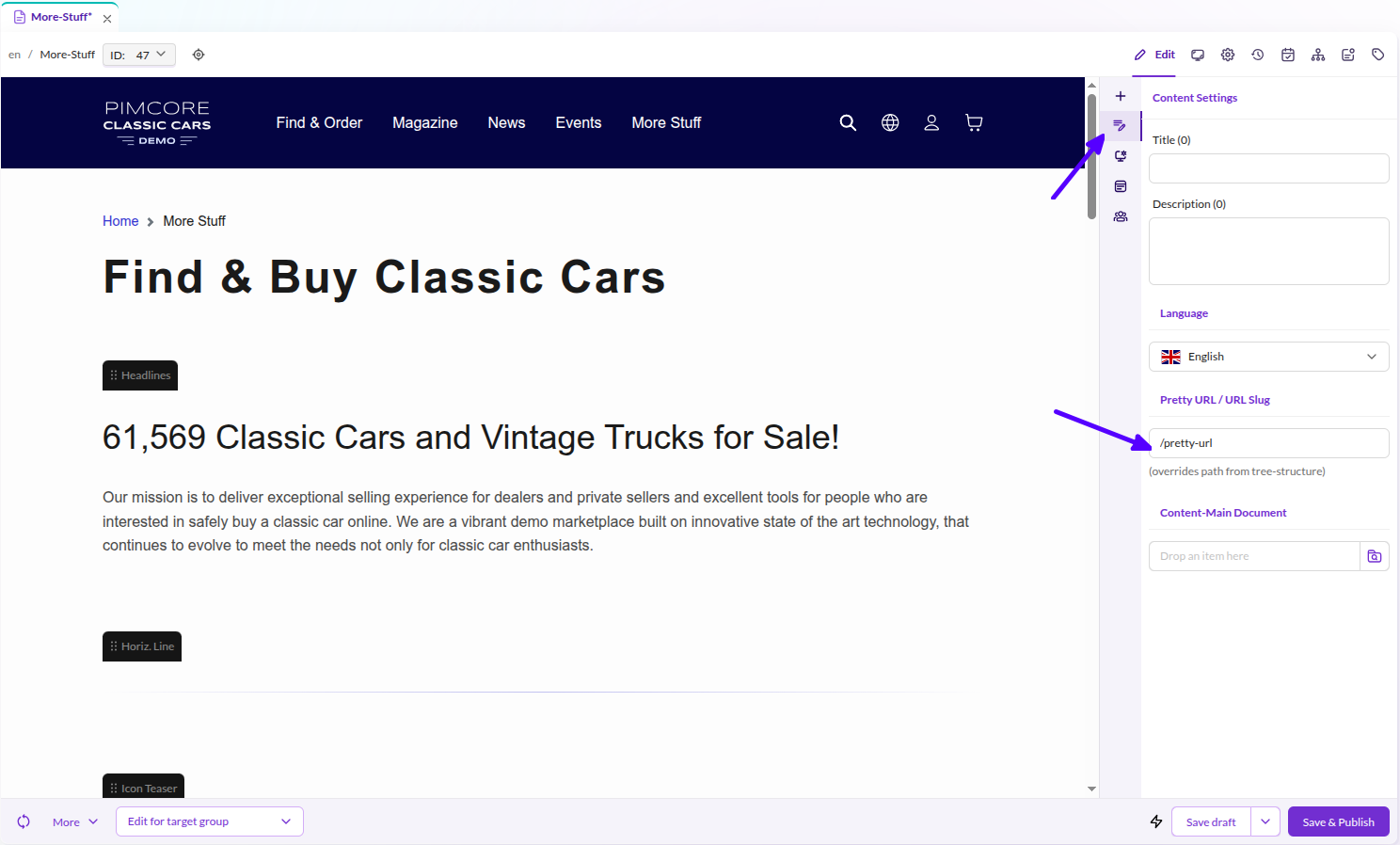Expand the Save draft arrow menu

coord(1265,821)
